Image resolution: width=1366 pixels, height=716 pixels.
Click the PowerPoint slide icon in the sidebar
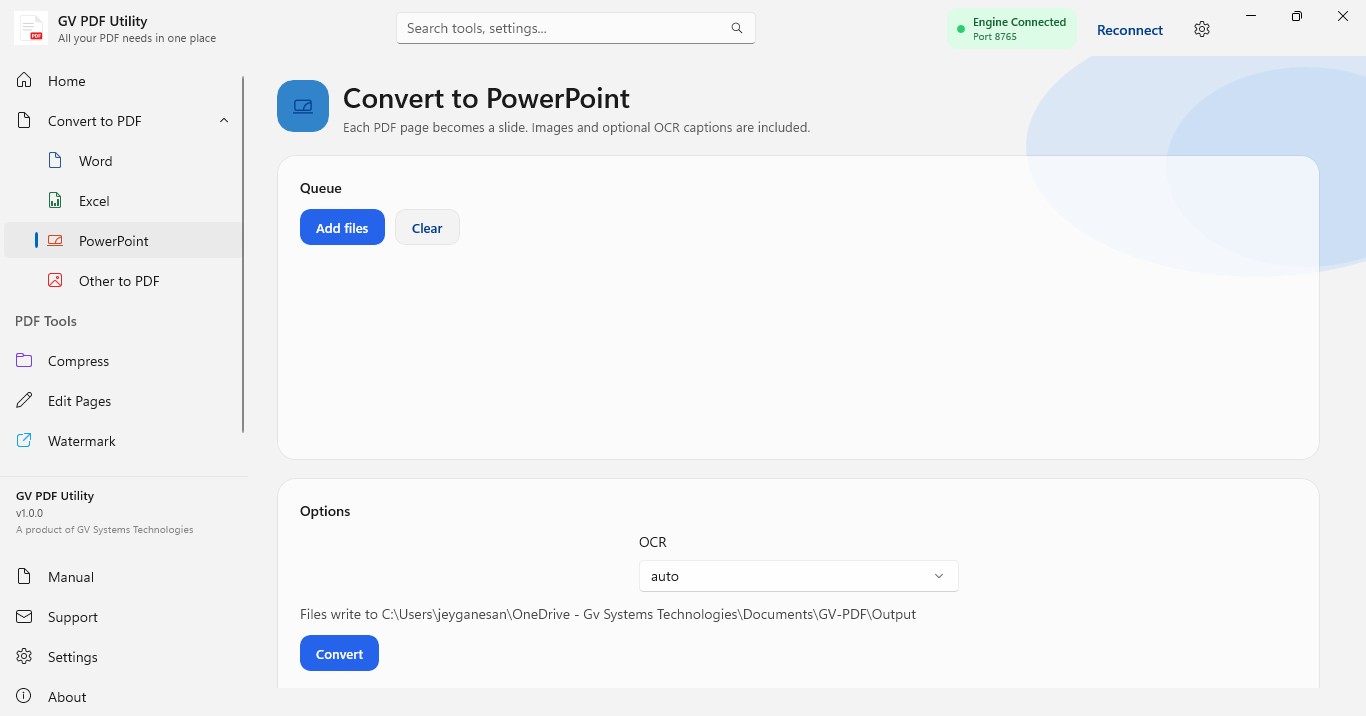click(56, 241)
